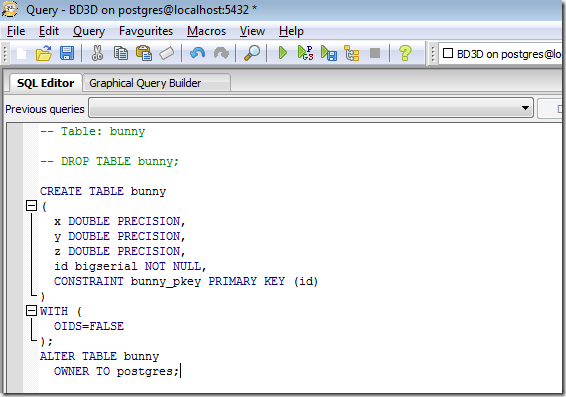This screenshot has height=397, width=566.
Task: Undo the last change with the blue arrow
Action: coord(197,53)
